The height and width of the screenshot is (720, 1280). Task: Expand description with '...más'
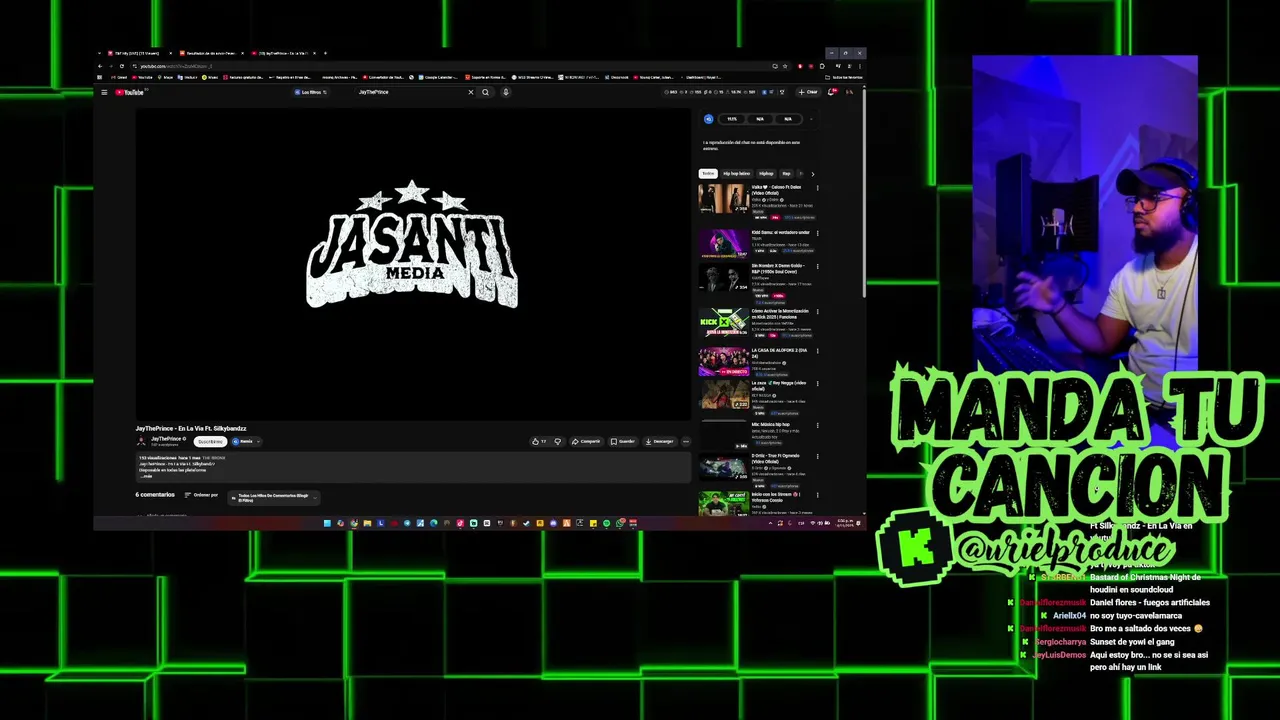coord(146,476)
